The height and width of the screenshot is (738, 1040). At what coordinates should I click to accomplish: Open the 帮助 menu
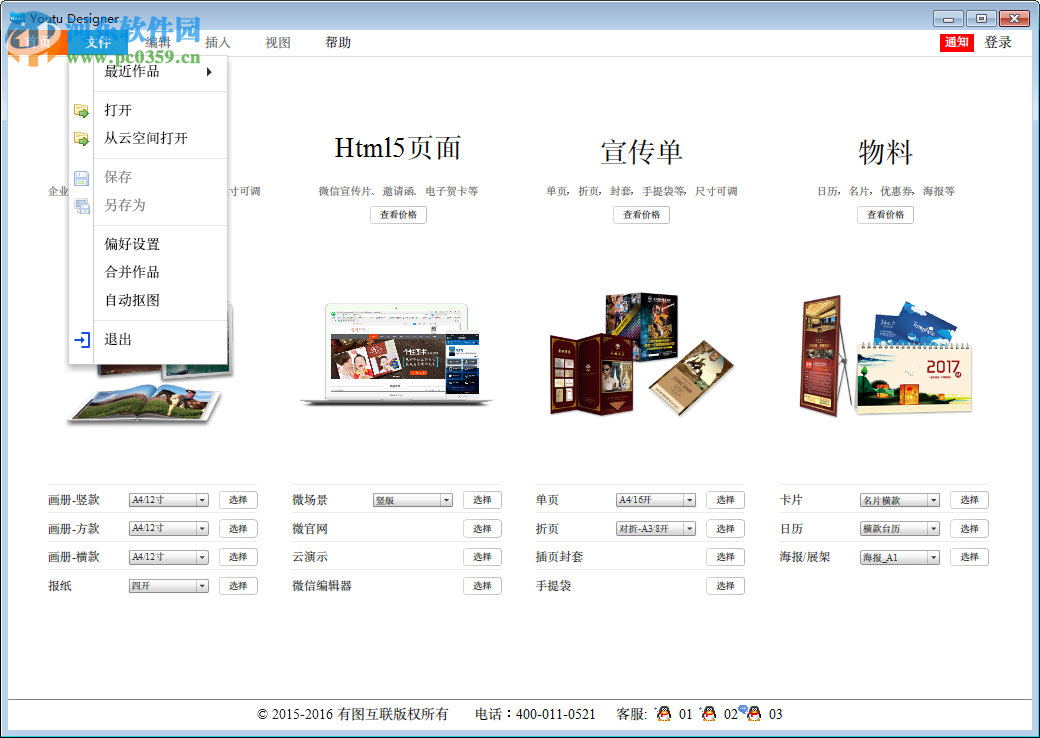click(x=338, y=42)
